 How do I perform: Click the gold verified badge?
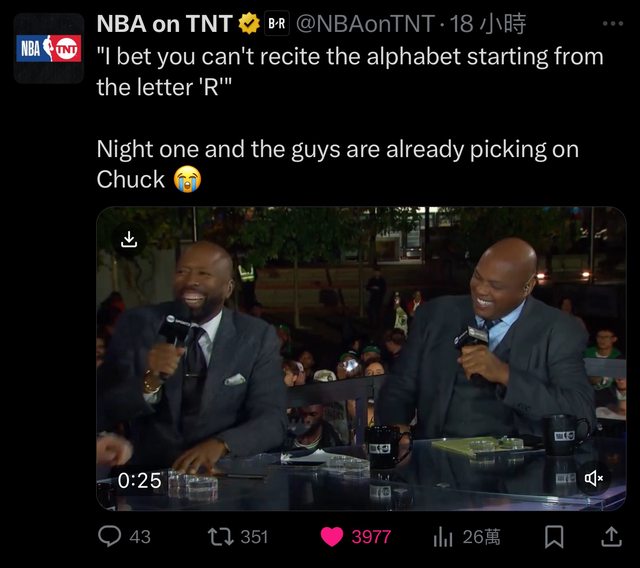(x=249, y=24)
